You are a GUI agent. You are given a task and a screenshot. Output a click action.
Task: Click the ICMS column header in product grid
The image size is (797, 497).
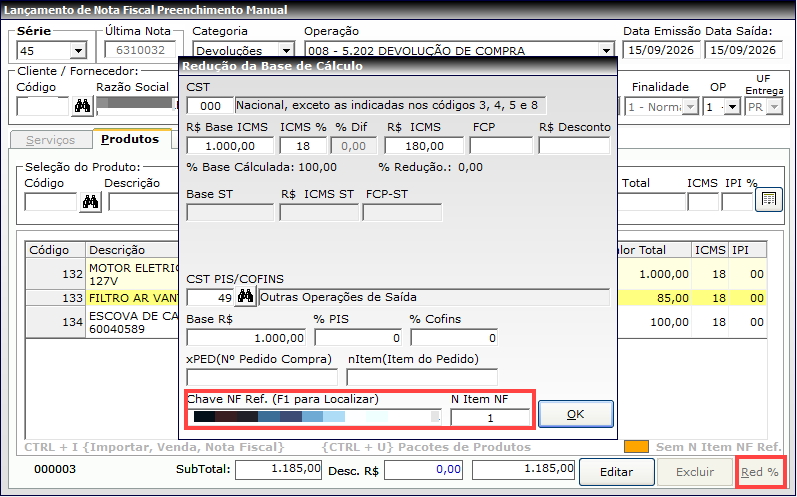(710, 250)
